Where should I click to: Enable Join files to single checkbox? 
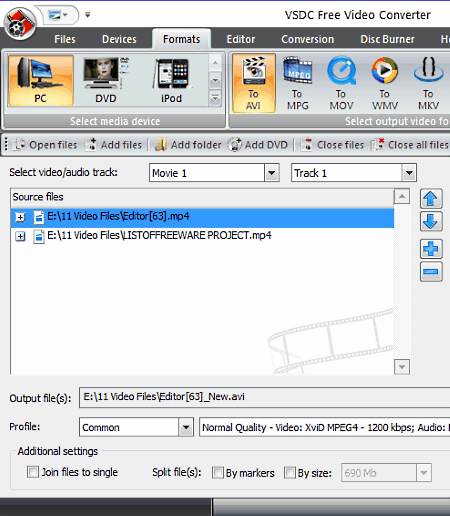[x=33, y=472]
